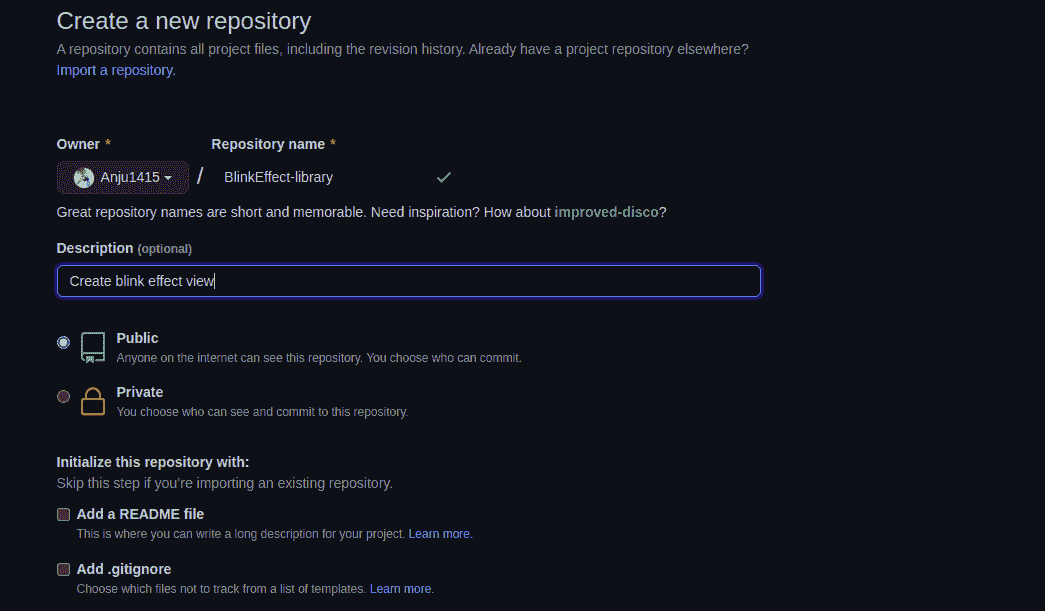Click the Private lock icon
Screen dimensions: 1045x611
(x=93, y=400)
